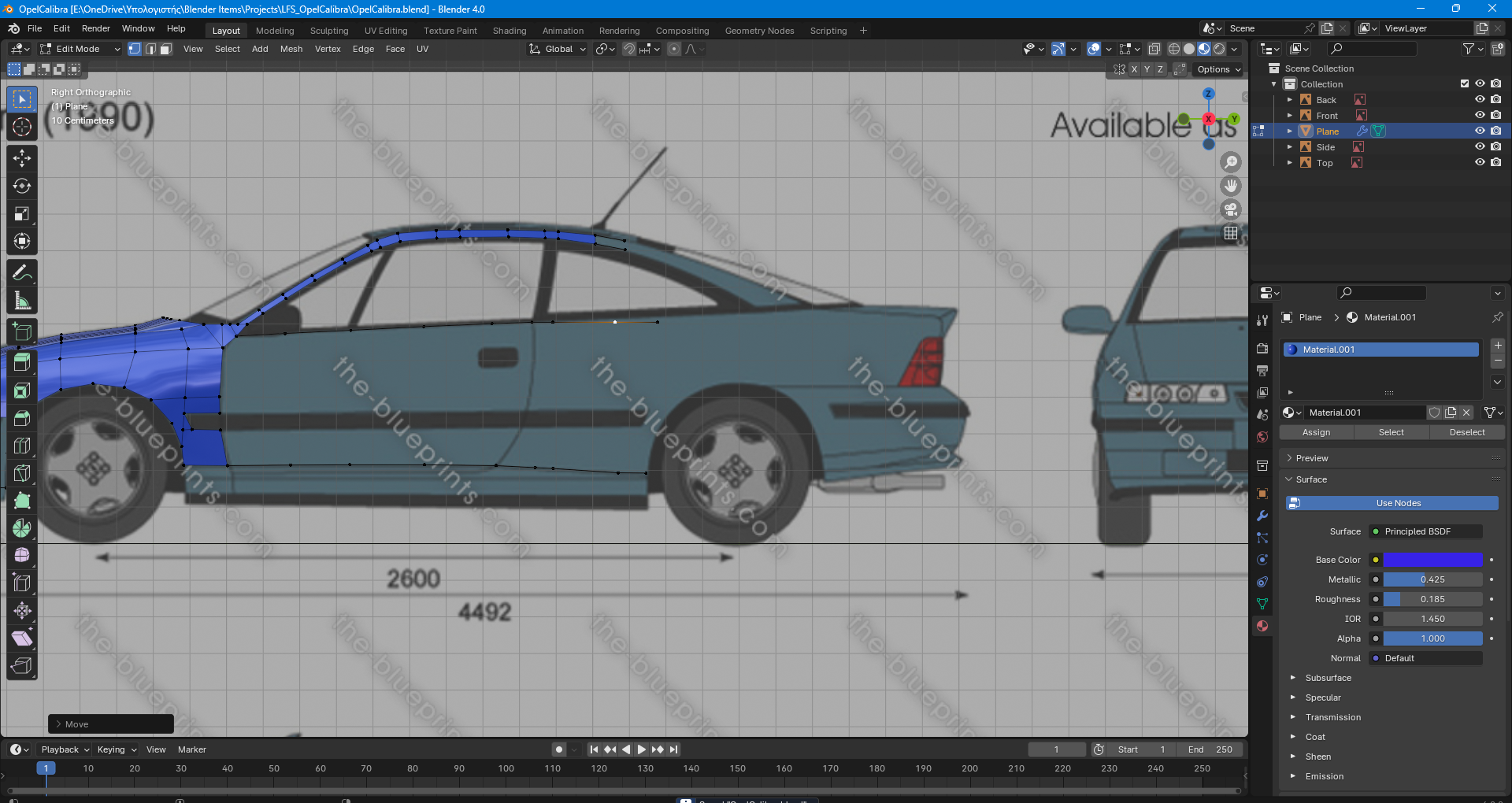Click the End frame field

coord(1210,749)
